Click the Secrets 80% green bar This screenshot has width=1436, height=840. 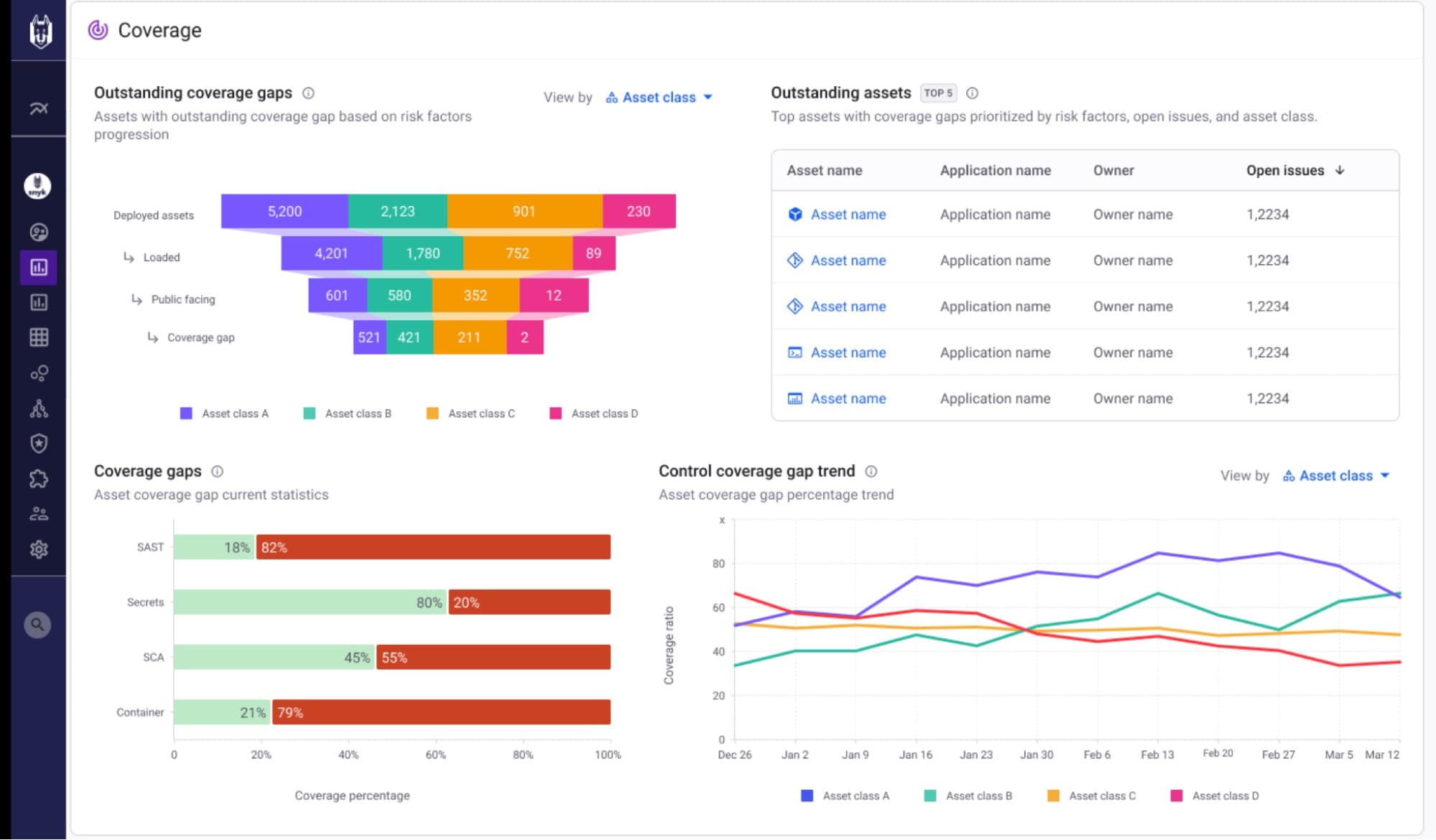coord(310,602)
